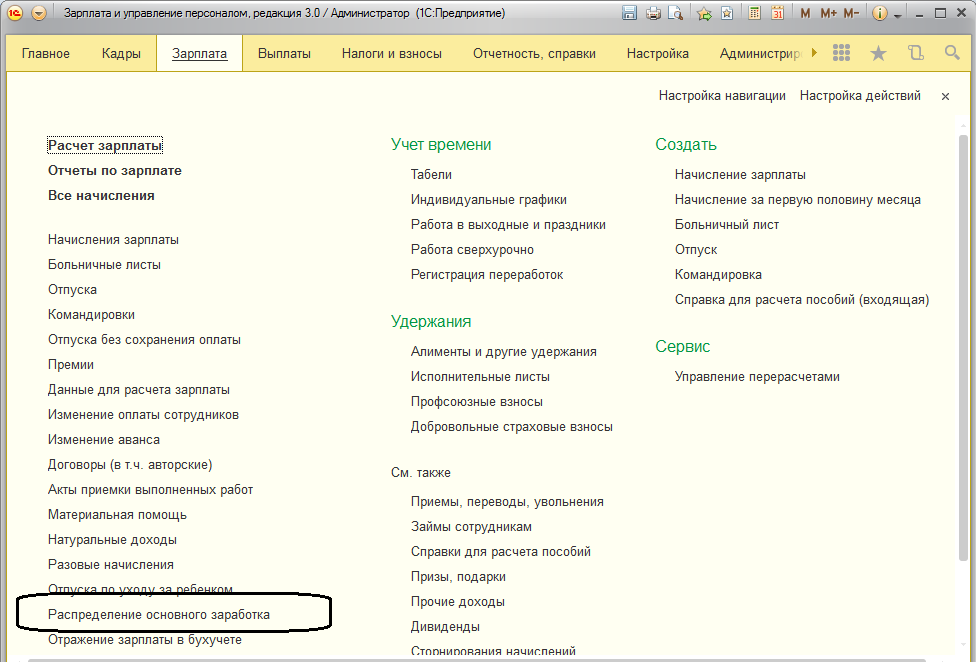976x662 pixels.
Task: Switch to the Кадры section tab
Action: 121,53
